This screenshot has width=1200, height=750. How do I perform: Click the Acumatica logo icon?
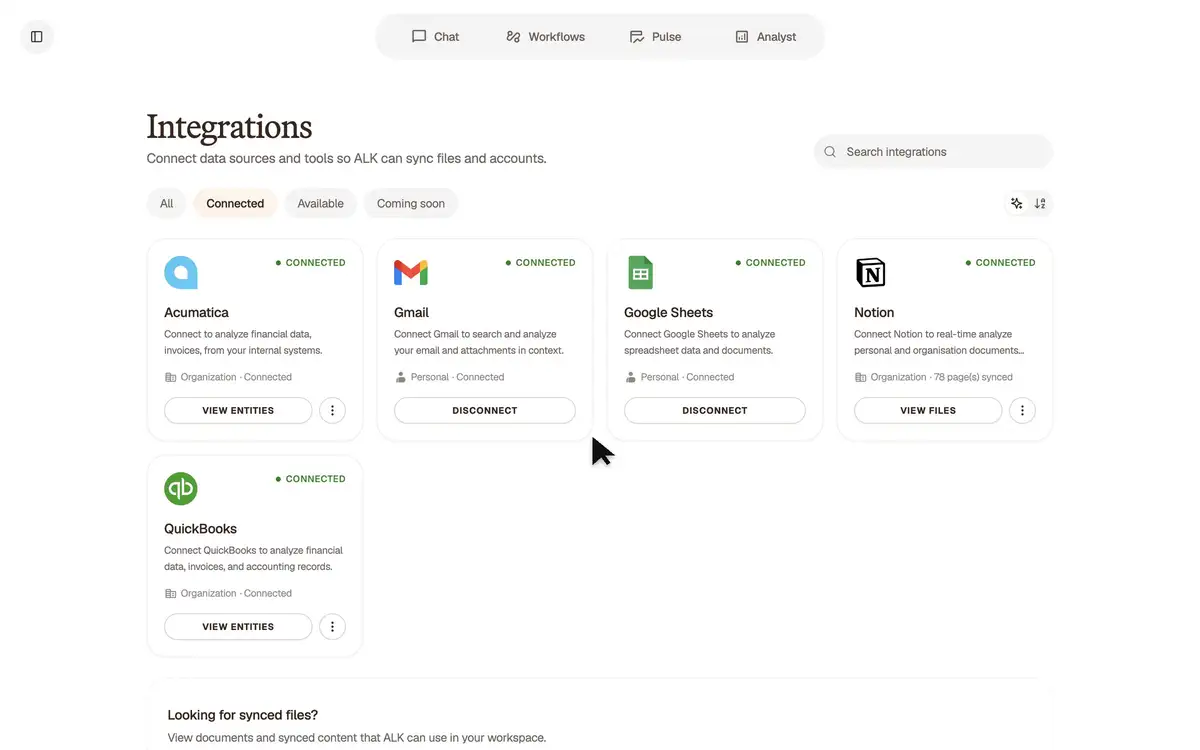pyautogui.click(x=181, y=272)
